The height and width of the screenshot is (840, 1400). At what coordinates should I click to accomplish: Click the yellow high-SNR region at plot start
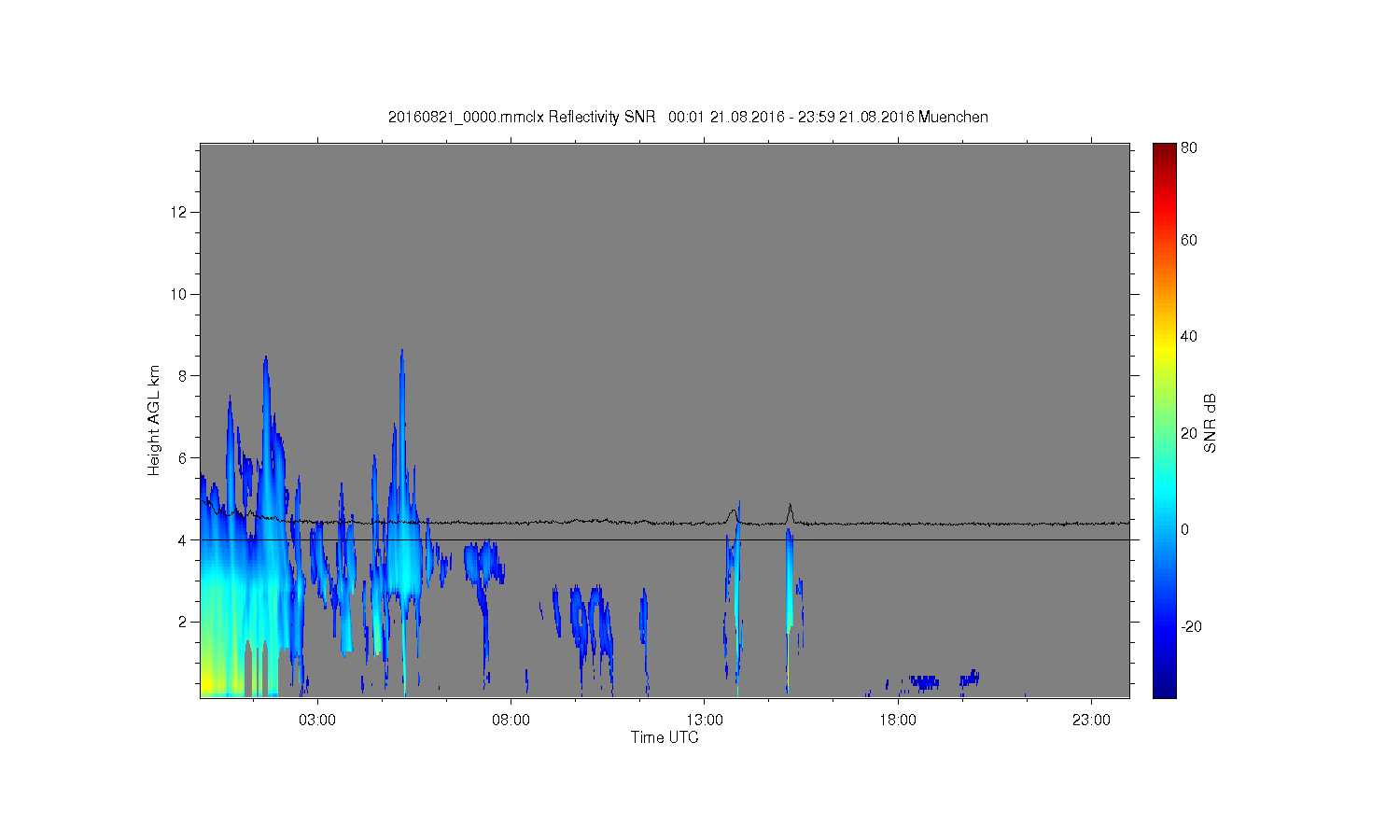coord(209,681)
